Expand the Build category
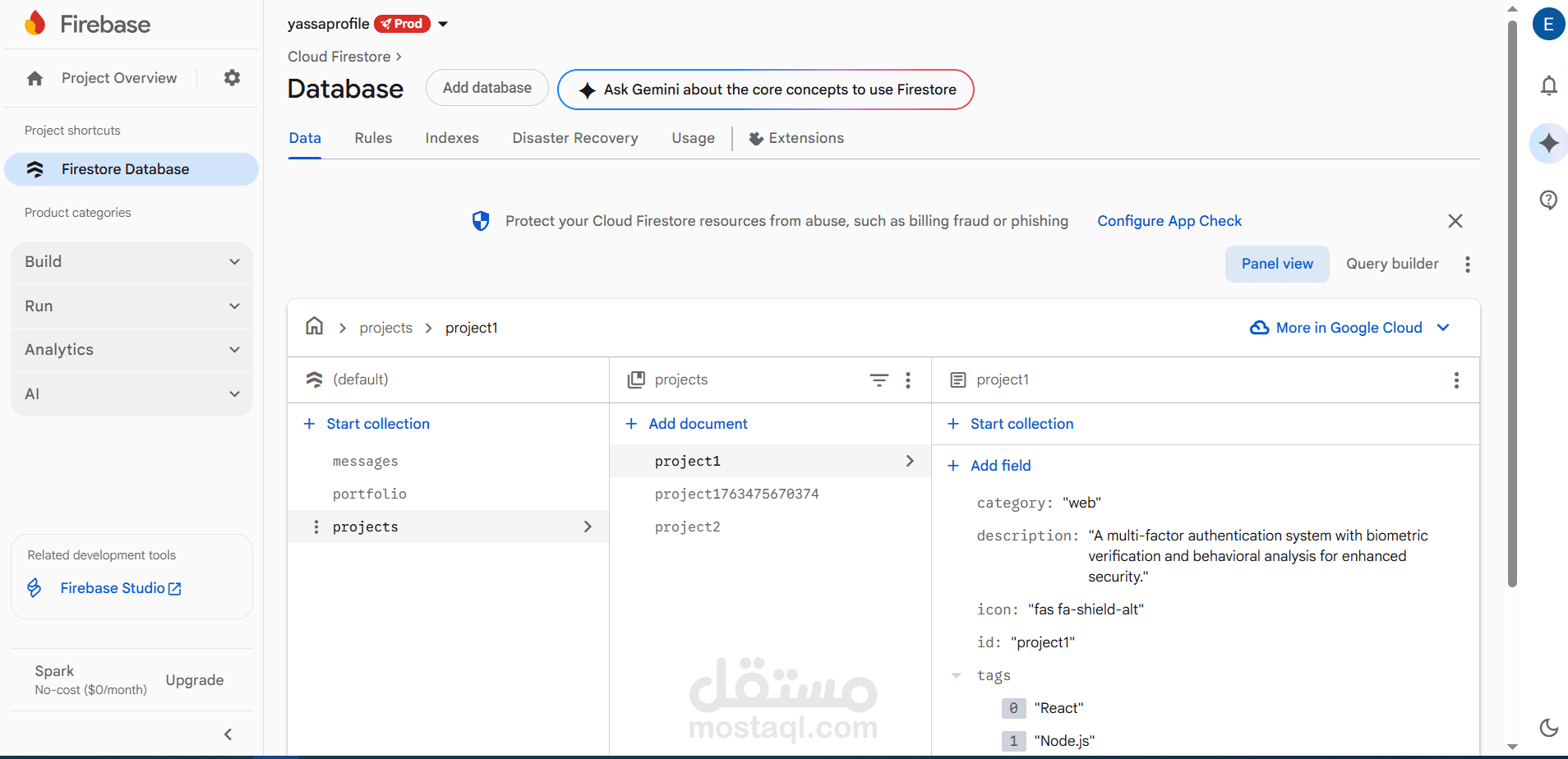Viewport: 1568px width, 759px height. point(131,262)
